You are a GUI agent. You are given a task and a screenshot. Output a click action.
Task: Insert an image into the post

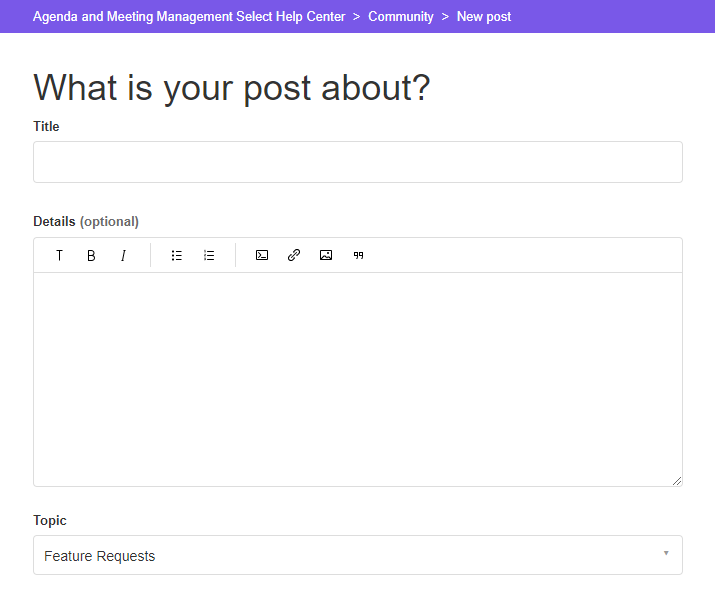click(x=326, y=255)
